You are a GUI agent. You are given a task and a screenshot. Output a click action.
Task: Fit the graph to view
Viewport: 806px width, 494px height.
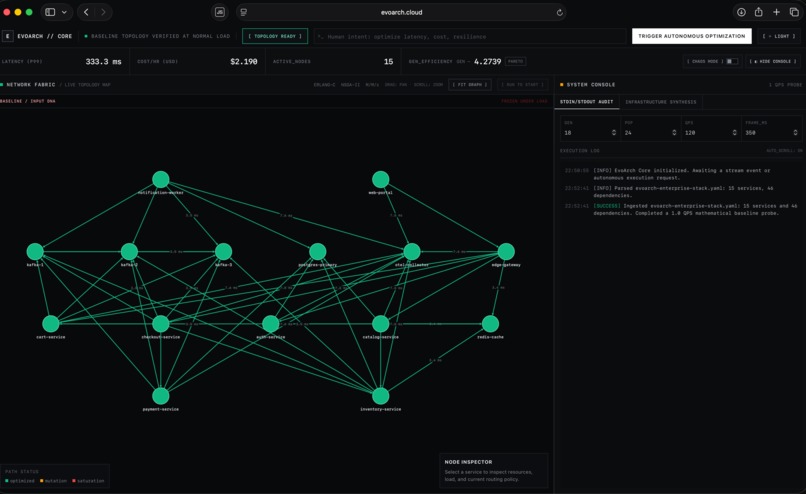coord(470,84)
